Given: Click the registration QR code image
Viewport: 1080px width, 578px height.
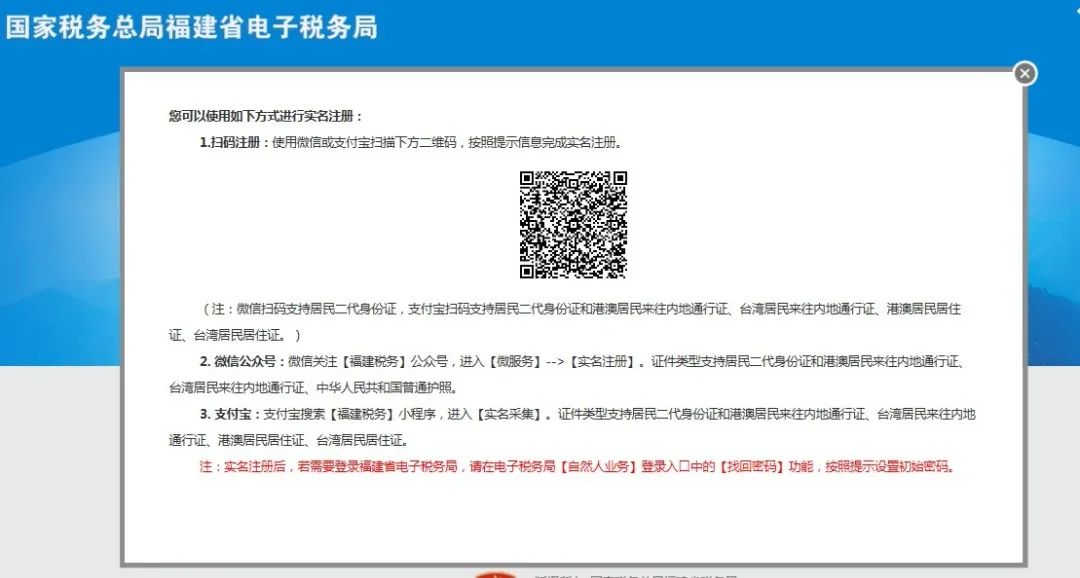Looking at the screenshot, I should point(573,225).
